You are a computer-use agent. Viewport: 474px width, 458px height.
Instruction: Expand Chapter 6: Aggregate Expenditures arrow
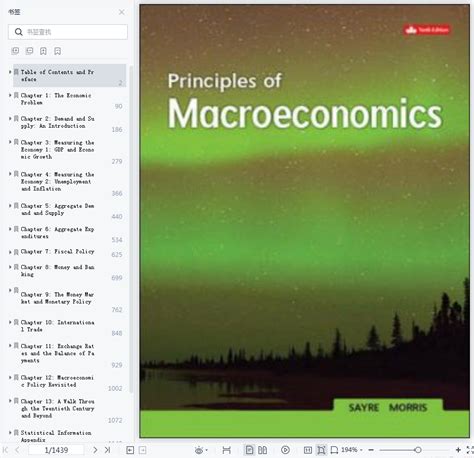10,229
